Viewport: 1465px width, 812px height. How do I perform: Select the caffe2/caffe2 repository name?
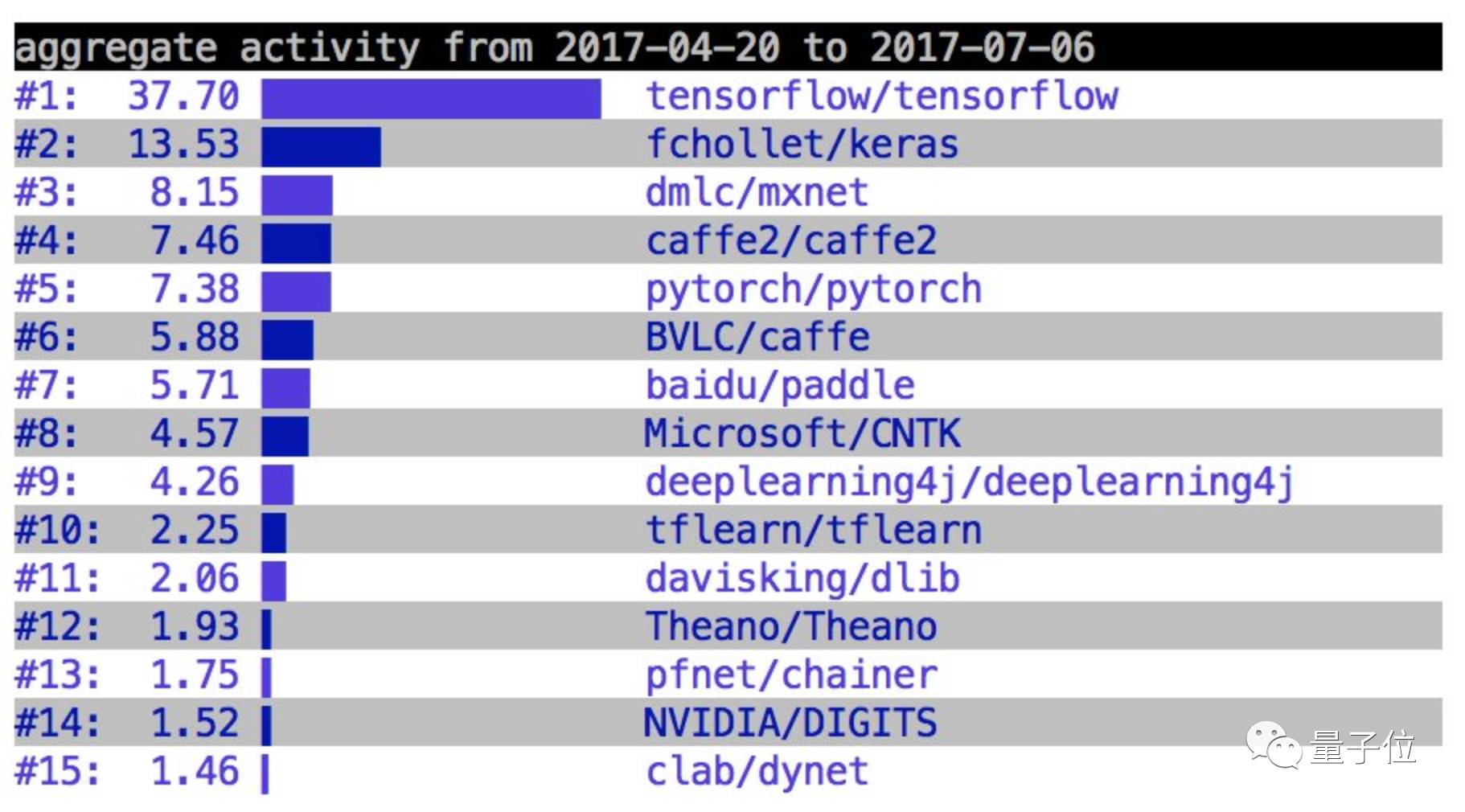791,241
